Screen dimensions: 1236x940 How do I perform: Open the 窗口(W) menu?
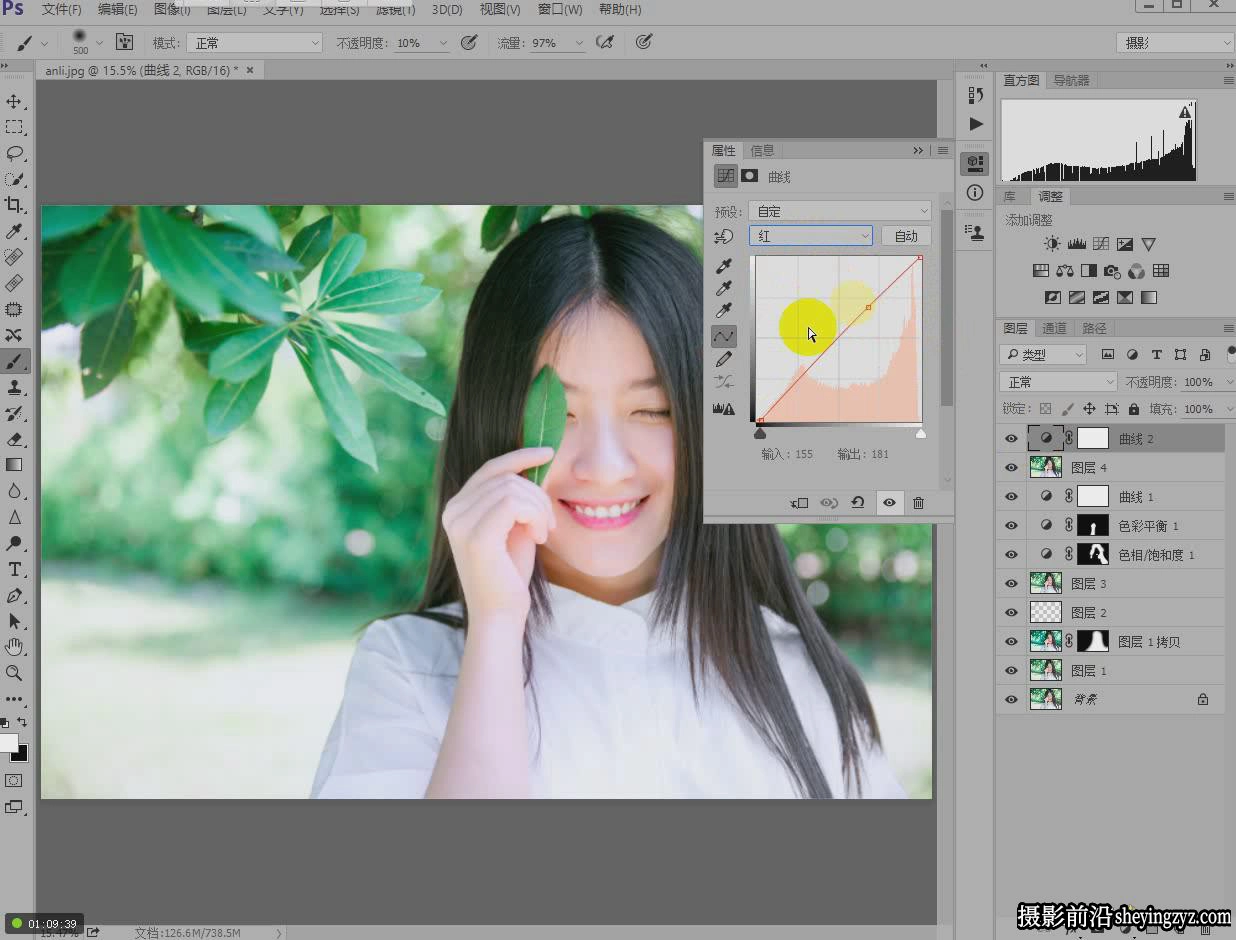click(x=560, y=9)
